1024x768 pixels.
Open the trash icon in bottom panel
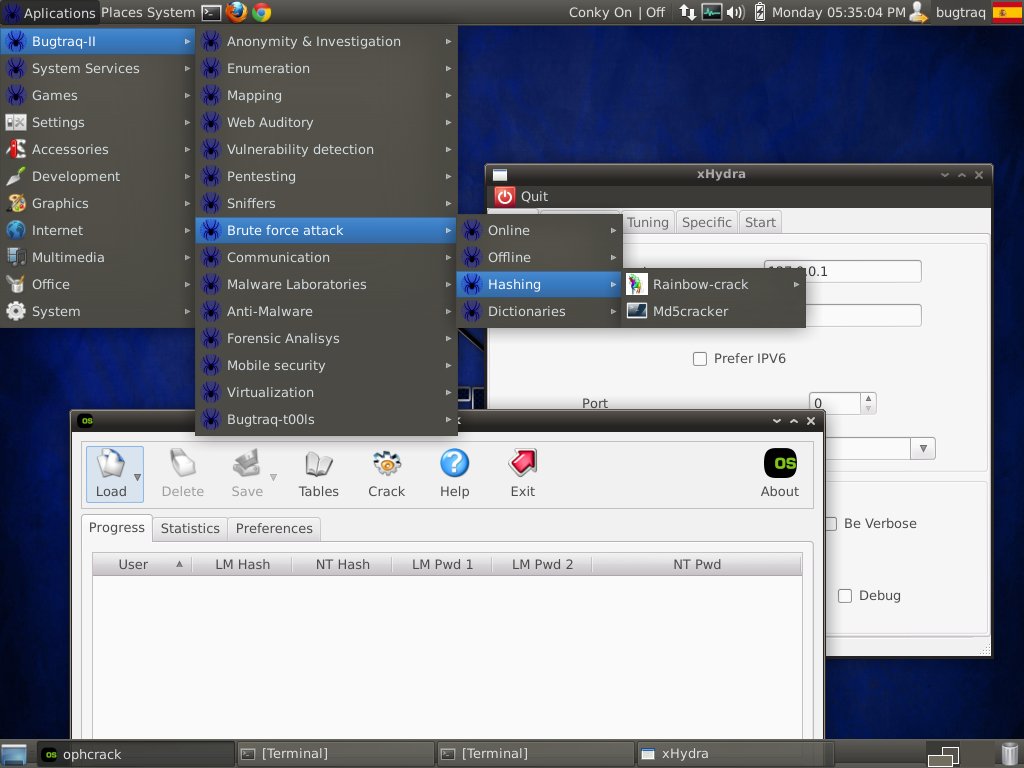pos(1010,754)
